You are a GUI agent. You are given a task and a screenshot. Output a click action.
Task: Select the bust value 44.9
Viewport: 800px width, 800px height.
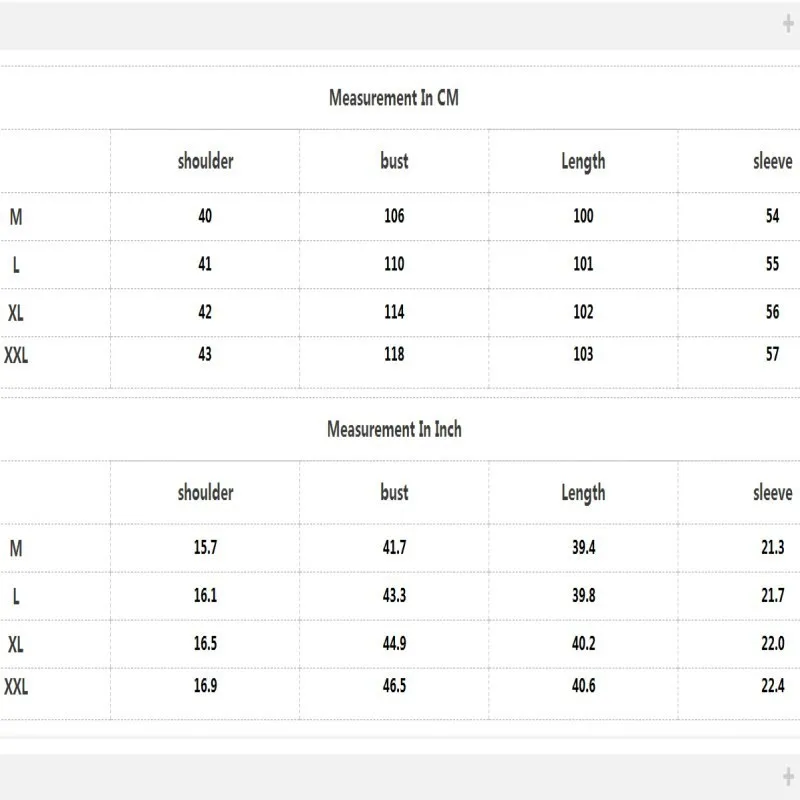tap(394, 643)
